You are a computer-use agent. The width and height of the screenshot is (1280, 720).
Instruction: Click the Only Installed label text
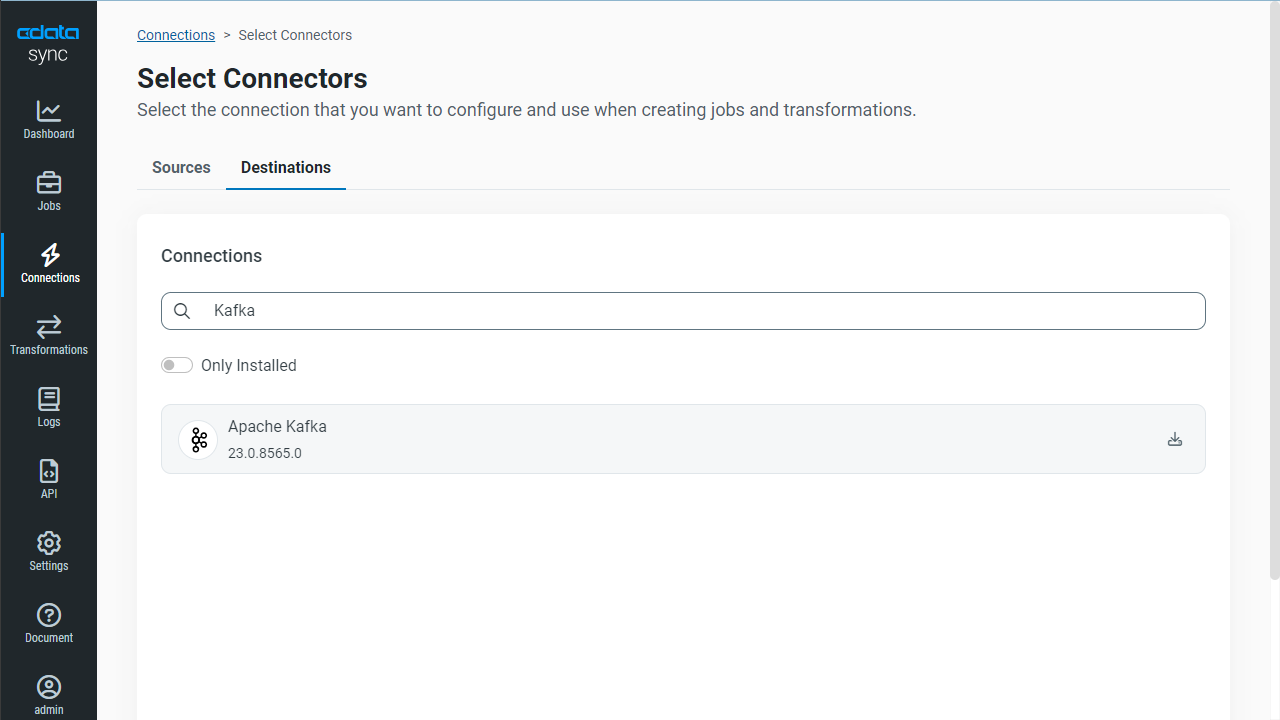point(249,365)
